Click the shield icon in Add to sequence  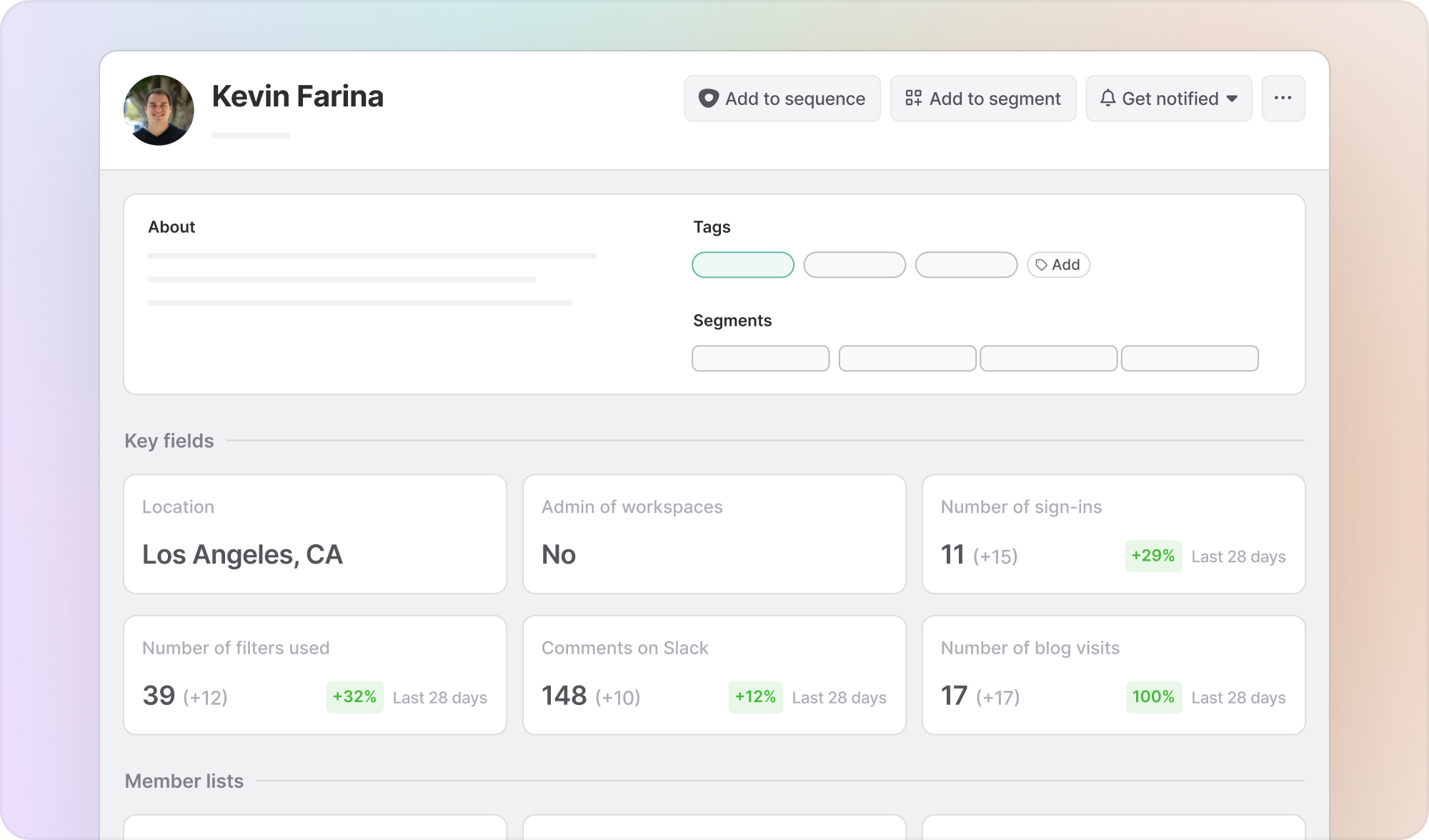click(708, 99)
